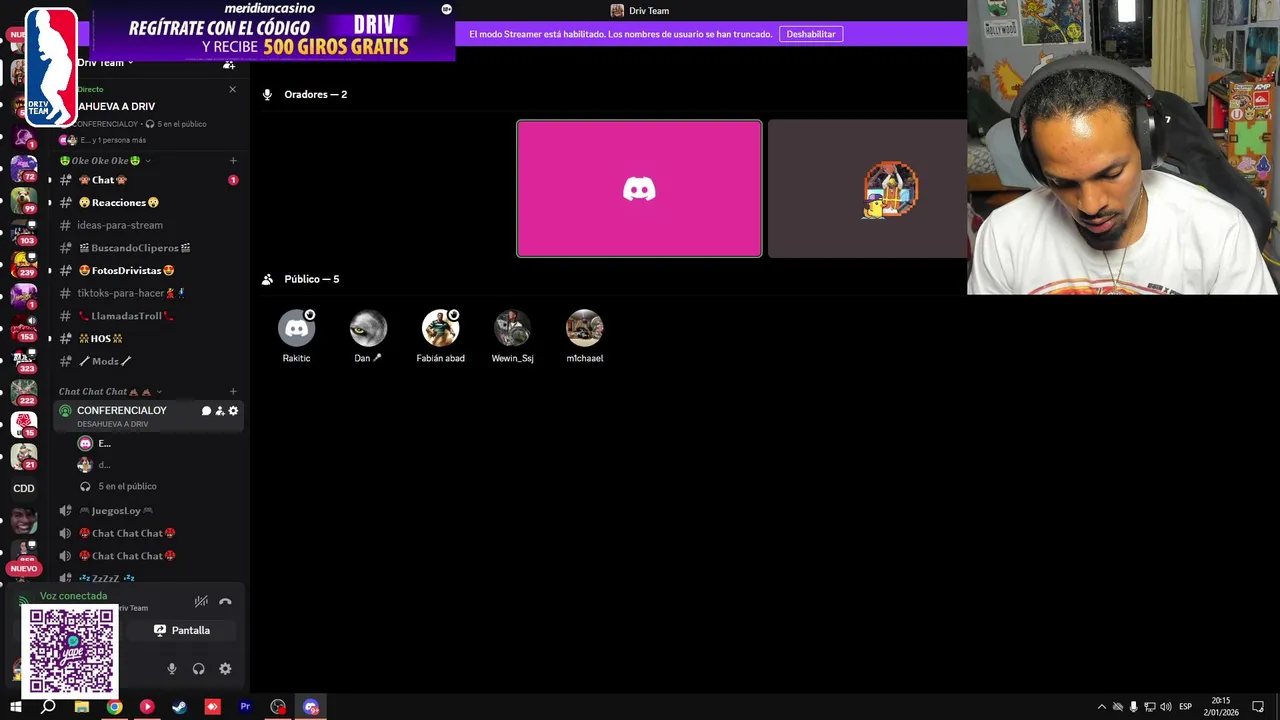Disconnect from voice with the hang-up icon
The width and height of the screenshot is (1280, 720).
point(225,601)
